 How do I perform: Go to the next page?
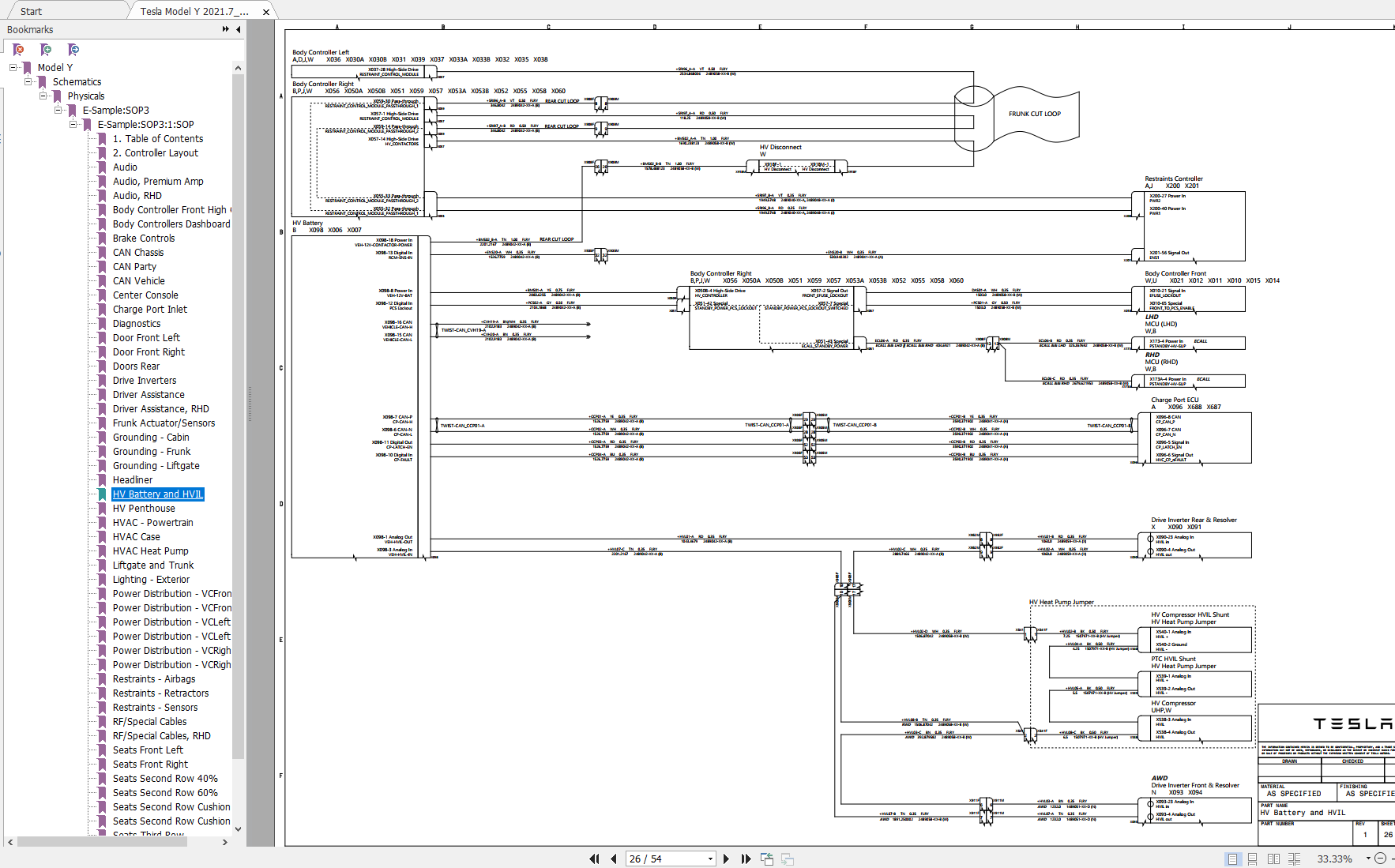click(726, 859)
